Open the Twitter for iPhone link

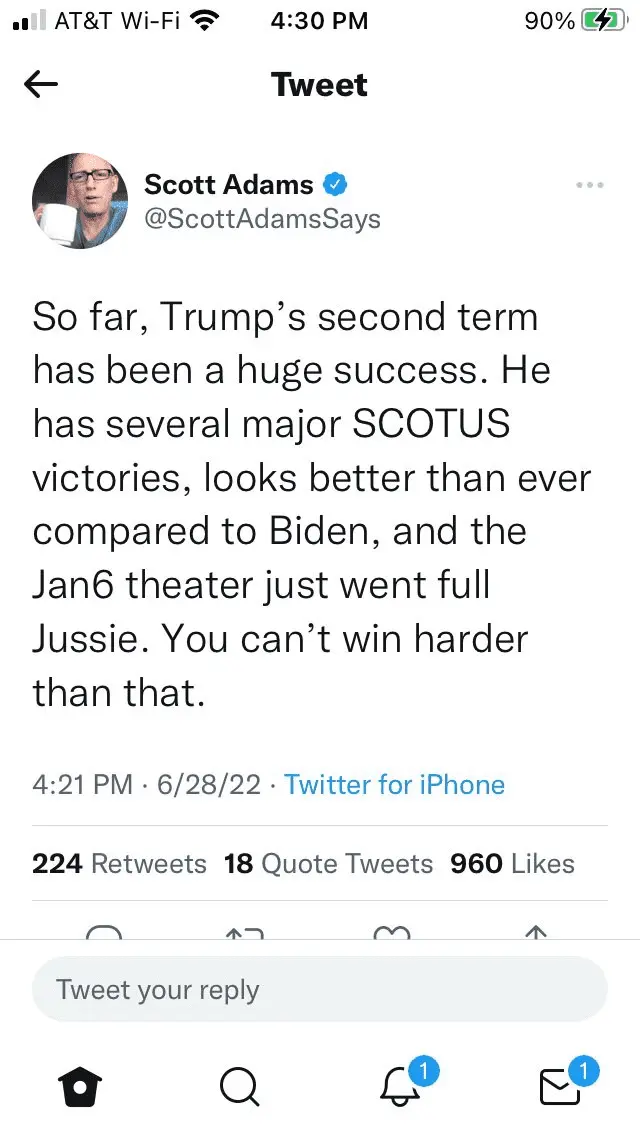pos(394,785)
